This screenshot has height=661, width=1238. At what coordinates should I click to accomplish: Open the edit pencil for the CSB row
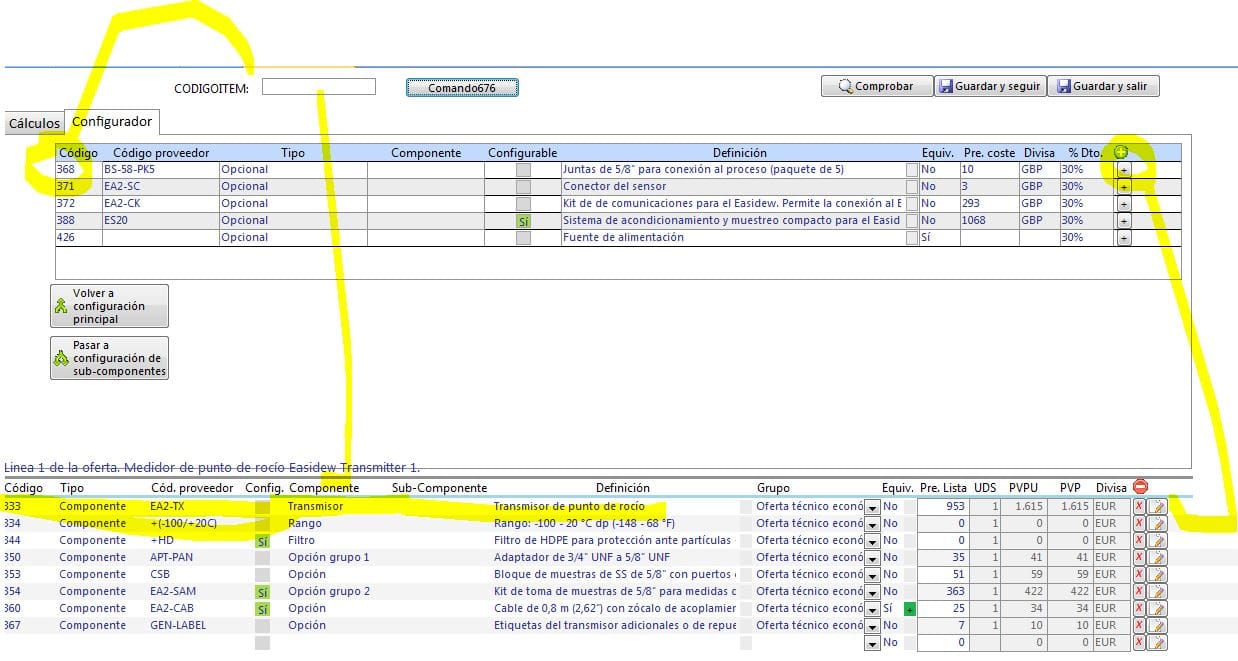tap(1157, 575)
